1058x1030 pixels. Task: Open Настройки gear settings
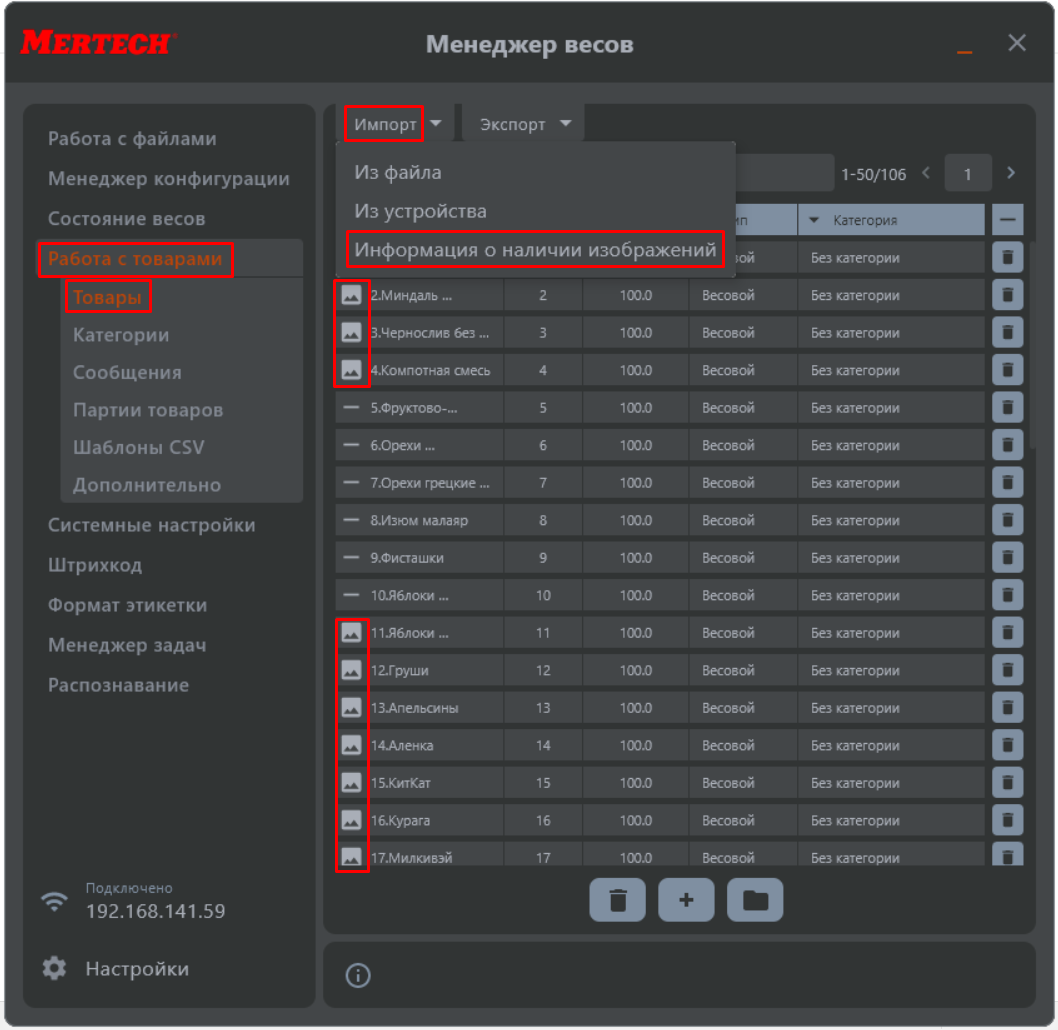click(x=55, y=969)
